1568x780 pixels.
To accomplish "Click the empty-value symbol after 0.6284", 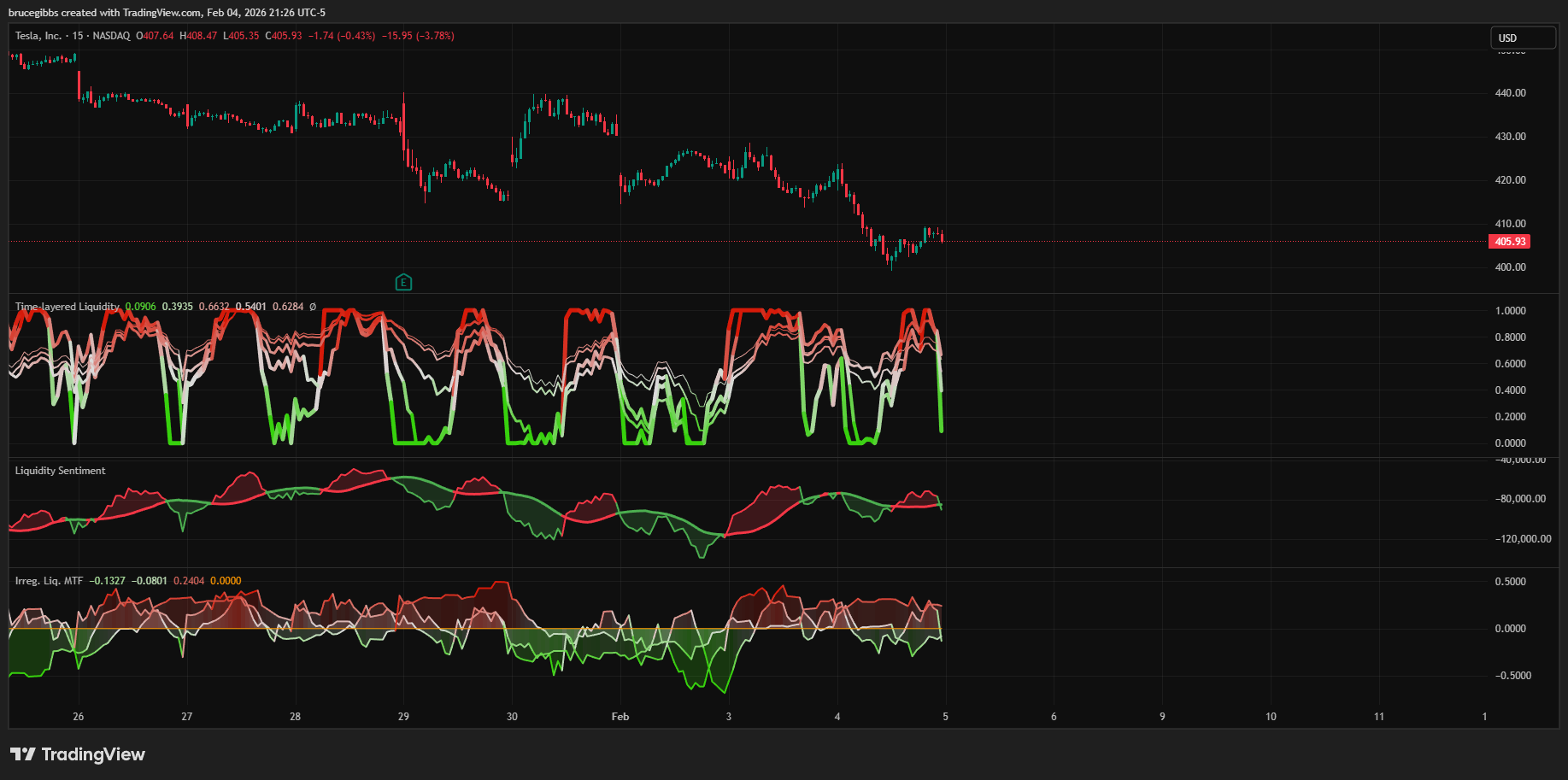I will 313,307.
